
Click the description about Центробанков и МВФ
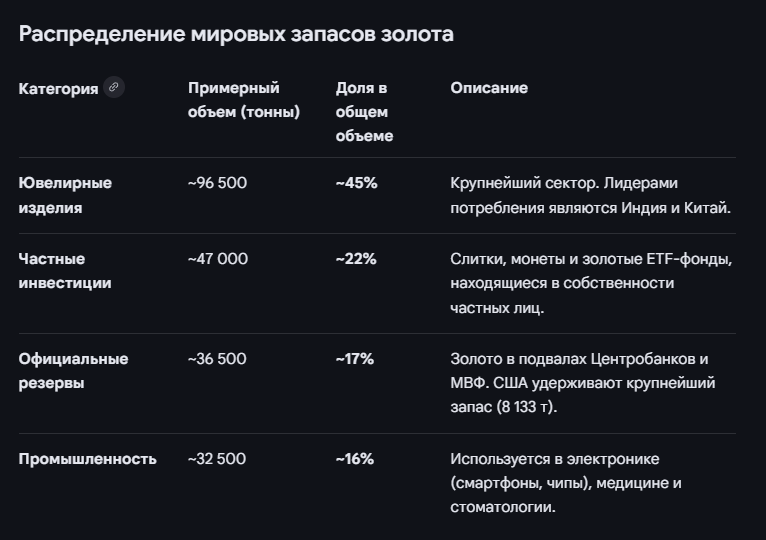point(583,383)
